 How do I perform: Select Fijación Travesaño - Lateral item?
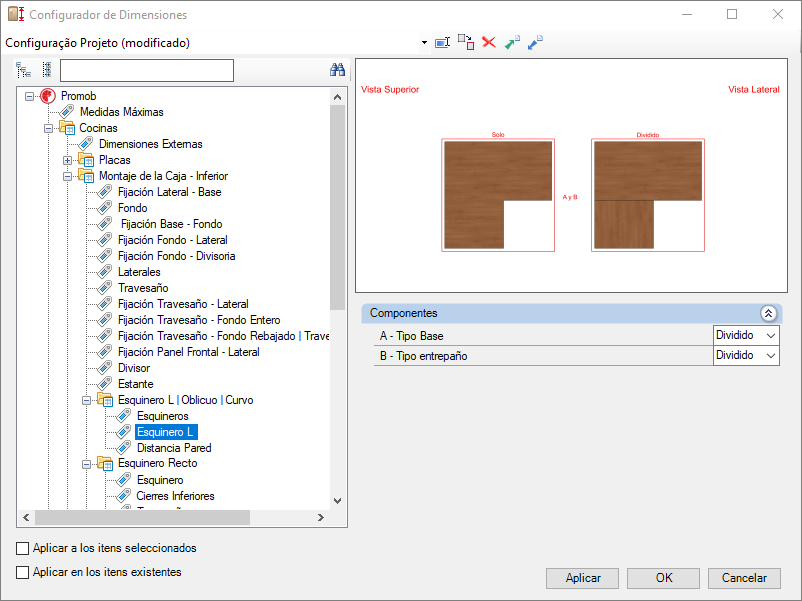click(183, 304)
